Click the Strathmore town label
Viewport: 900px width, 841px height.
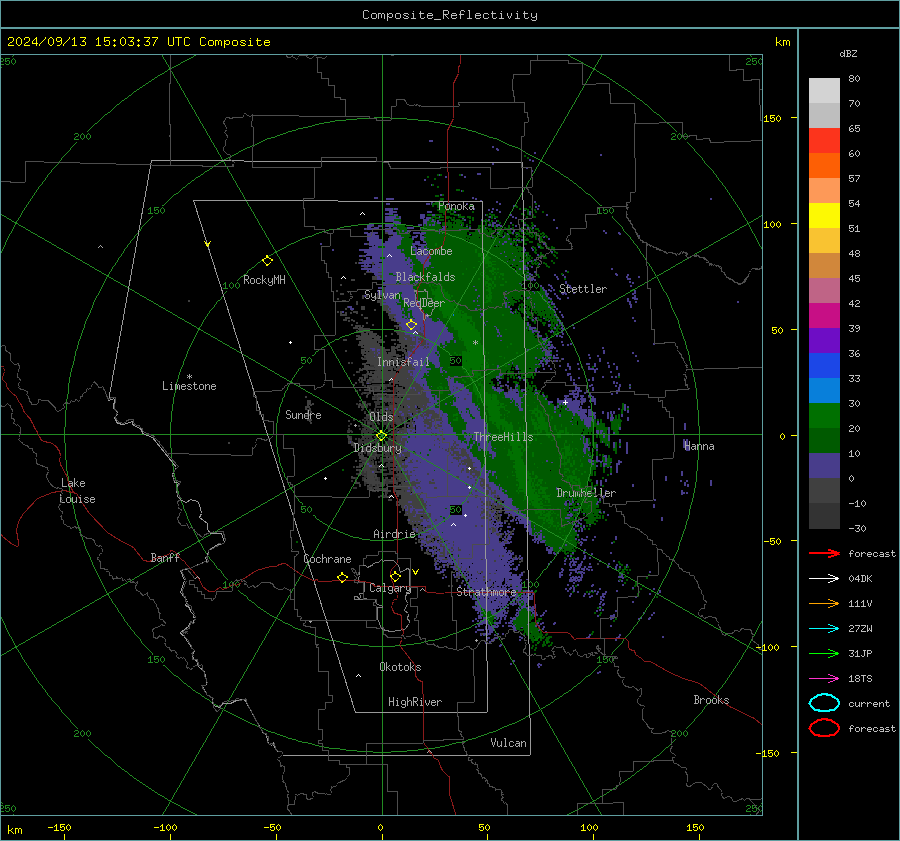[486, 591]
